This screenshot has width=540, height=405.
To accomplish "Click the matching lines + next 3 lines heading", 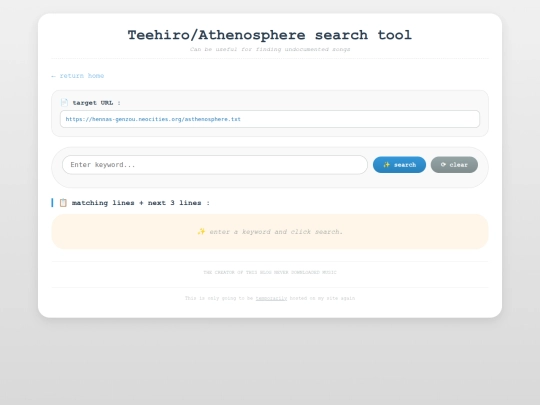I will click(141, 203).
